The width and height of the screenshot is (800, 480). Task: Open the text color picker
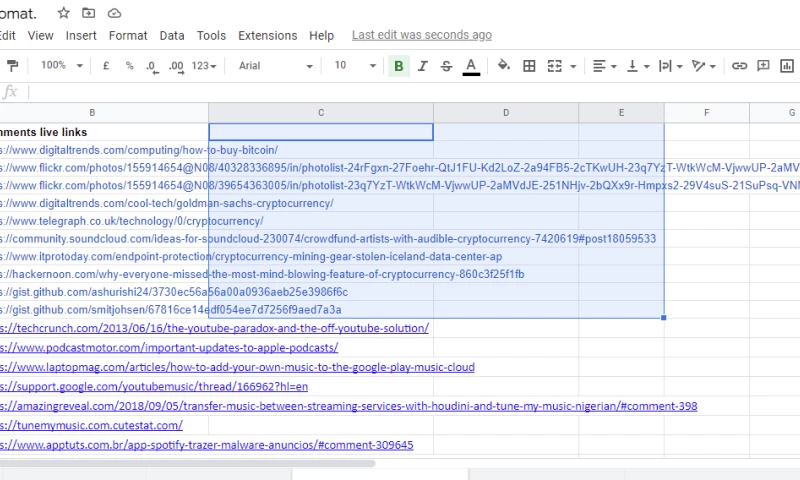[471, 66]
